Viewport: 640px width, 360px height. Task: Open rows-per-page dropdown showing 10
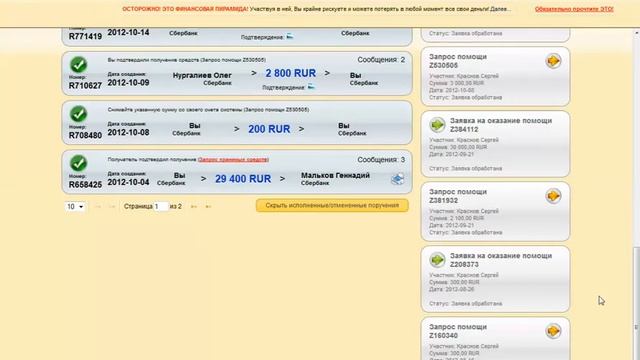(75, 207)
